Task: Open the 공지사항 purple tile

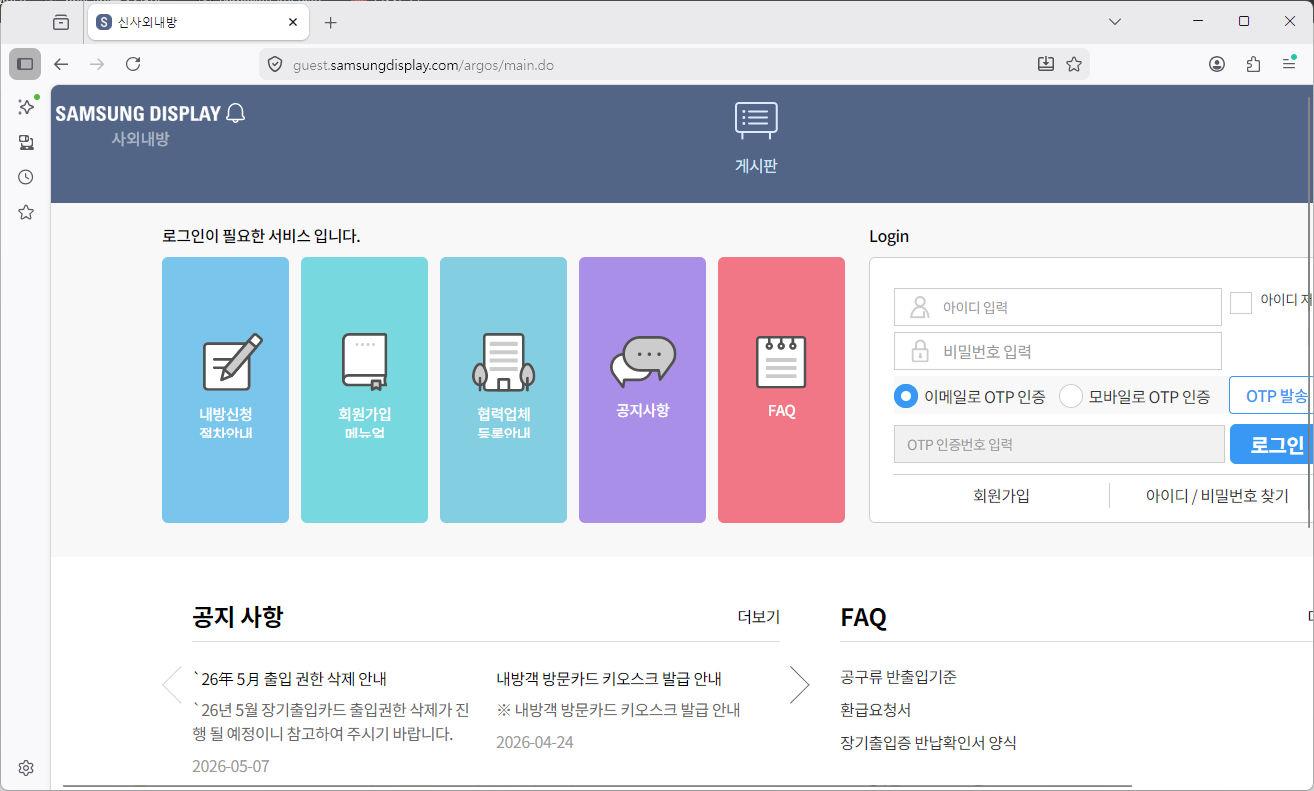Action: (x=642, y=390)
